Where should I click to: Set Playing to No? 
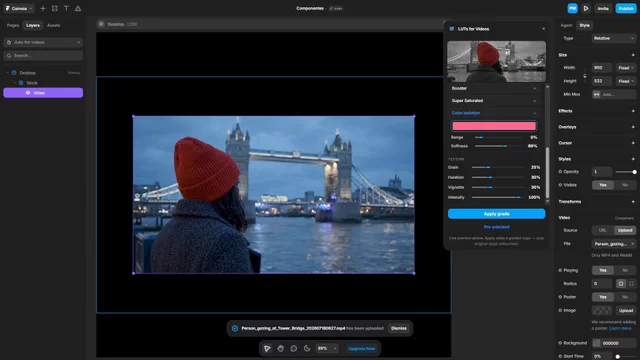(x=624, y=270)
